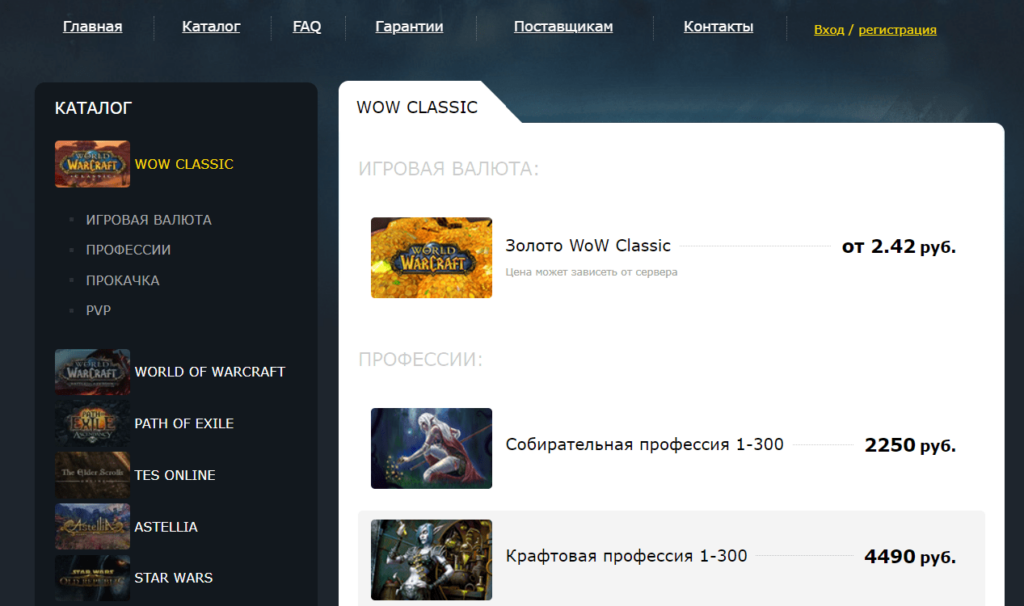Open Собирательная профессия 1-300 product

coord(645,444)
